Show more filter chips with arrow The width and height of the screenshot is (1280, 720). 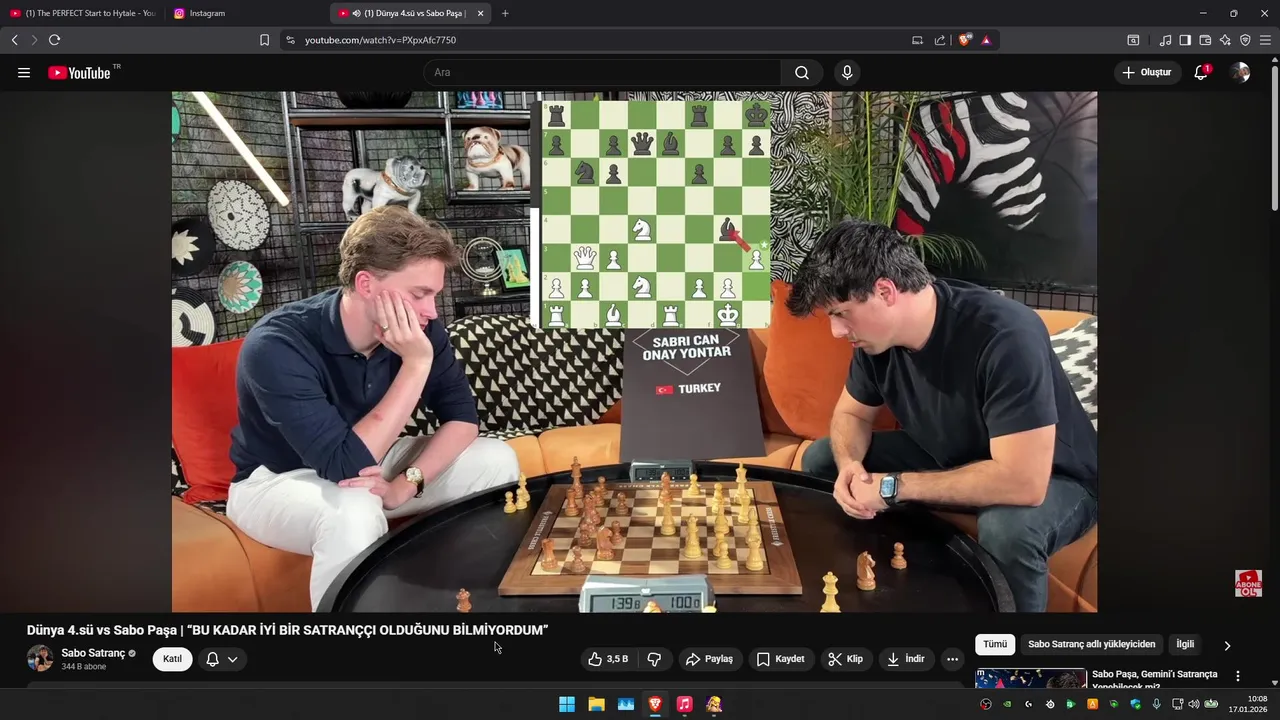pos(1227,645)
